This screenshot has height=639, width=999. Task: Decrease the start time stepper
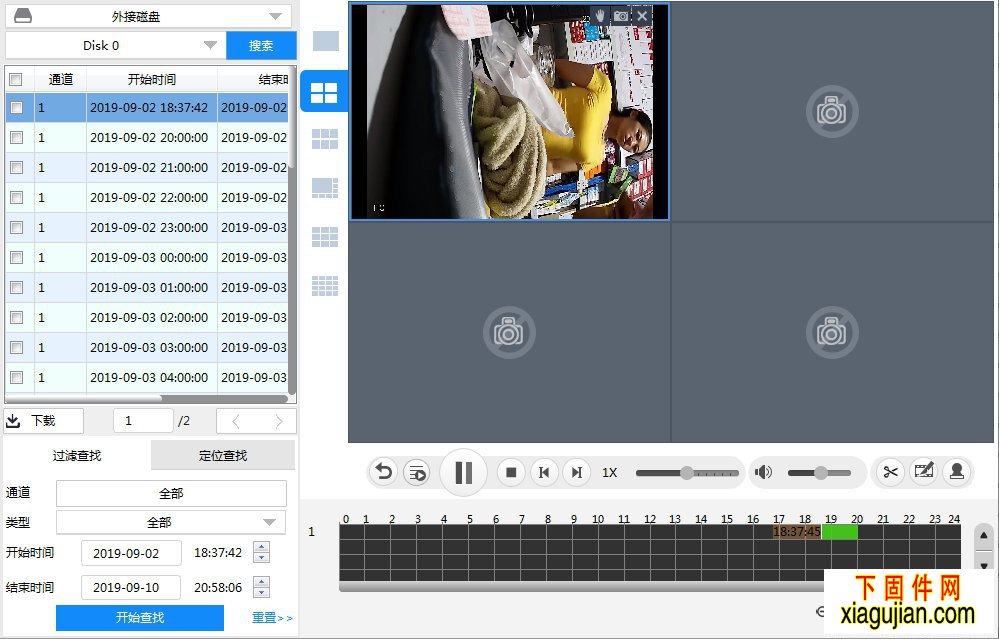point(261,558)
